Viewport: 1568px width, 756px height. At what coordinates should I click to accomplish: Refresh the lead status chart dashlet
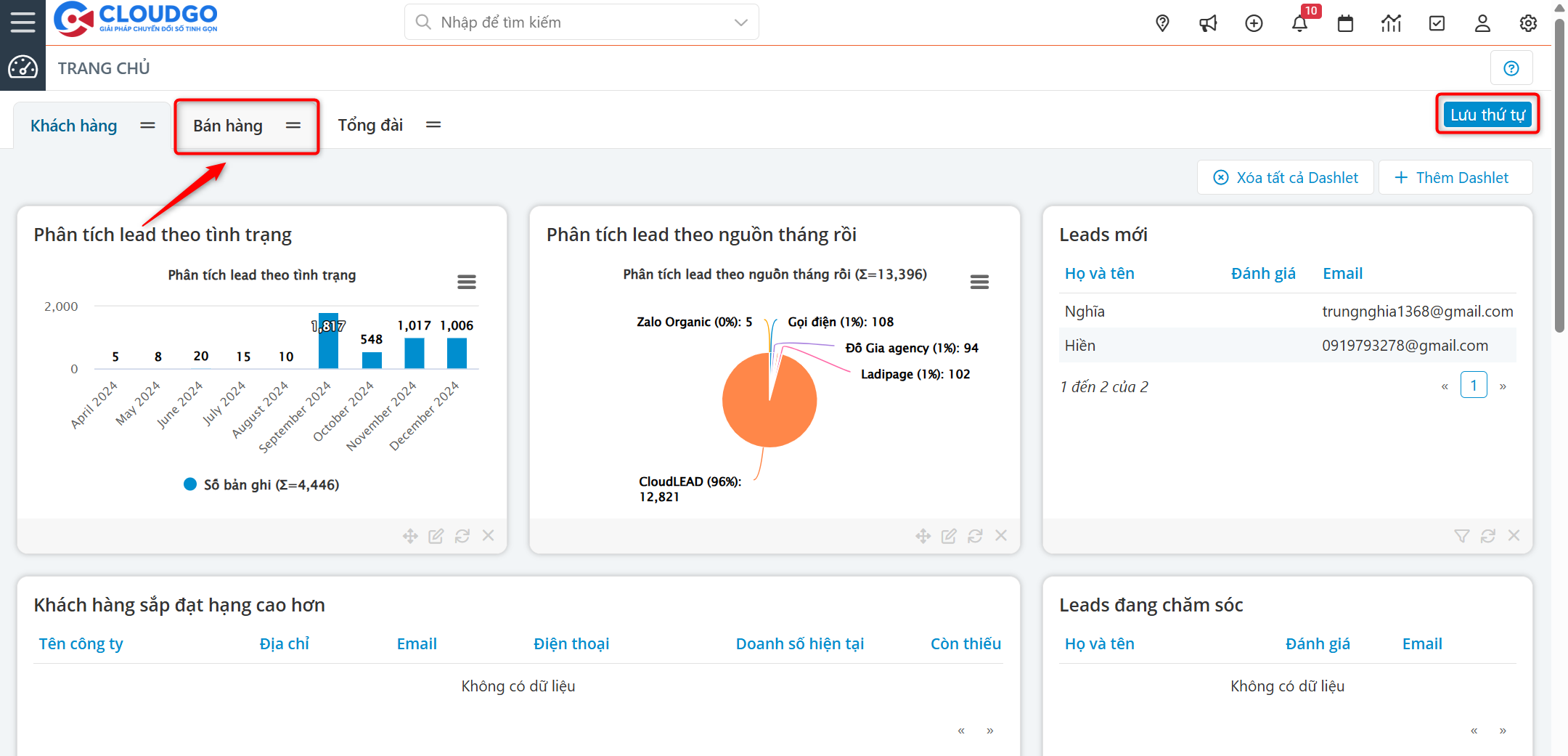462,536
